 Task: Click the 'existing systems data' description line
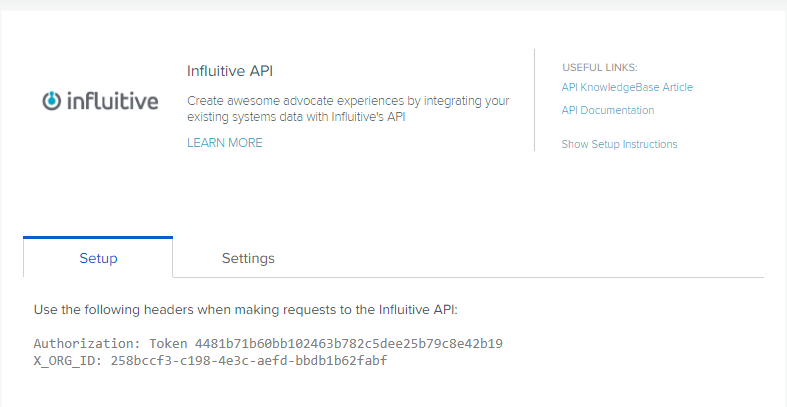click(296, 117)
